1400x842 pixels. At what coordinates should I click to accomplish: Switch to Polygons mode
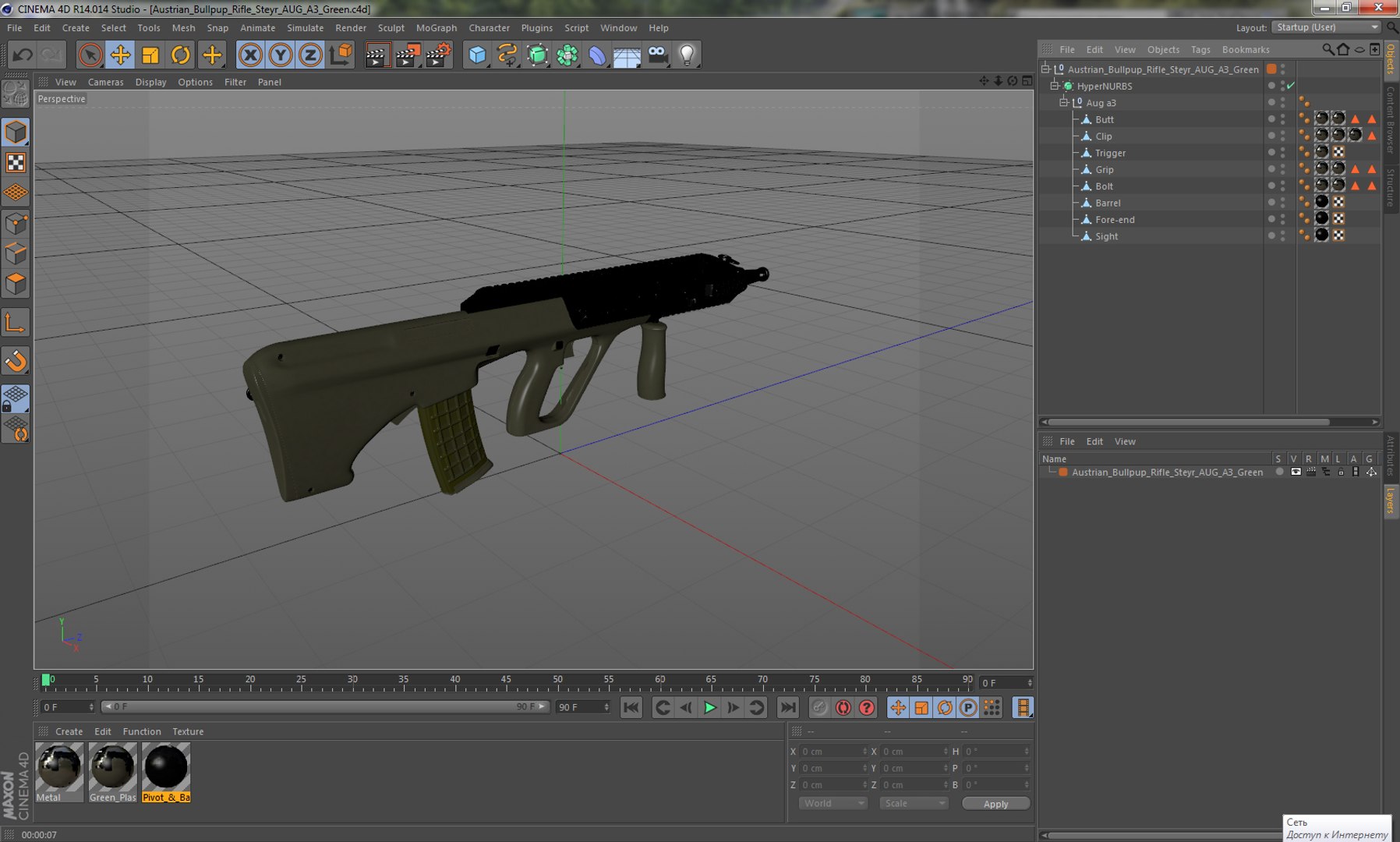click(x=16, y=284)
